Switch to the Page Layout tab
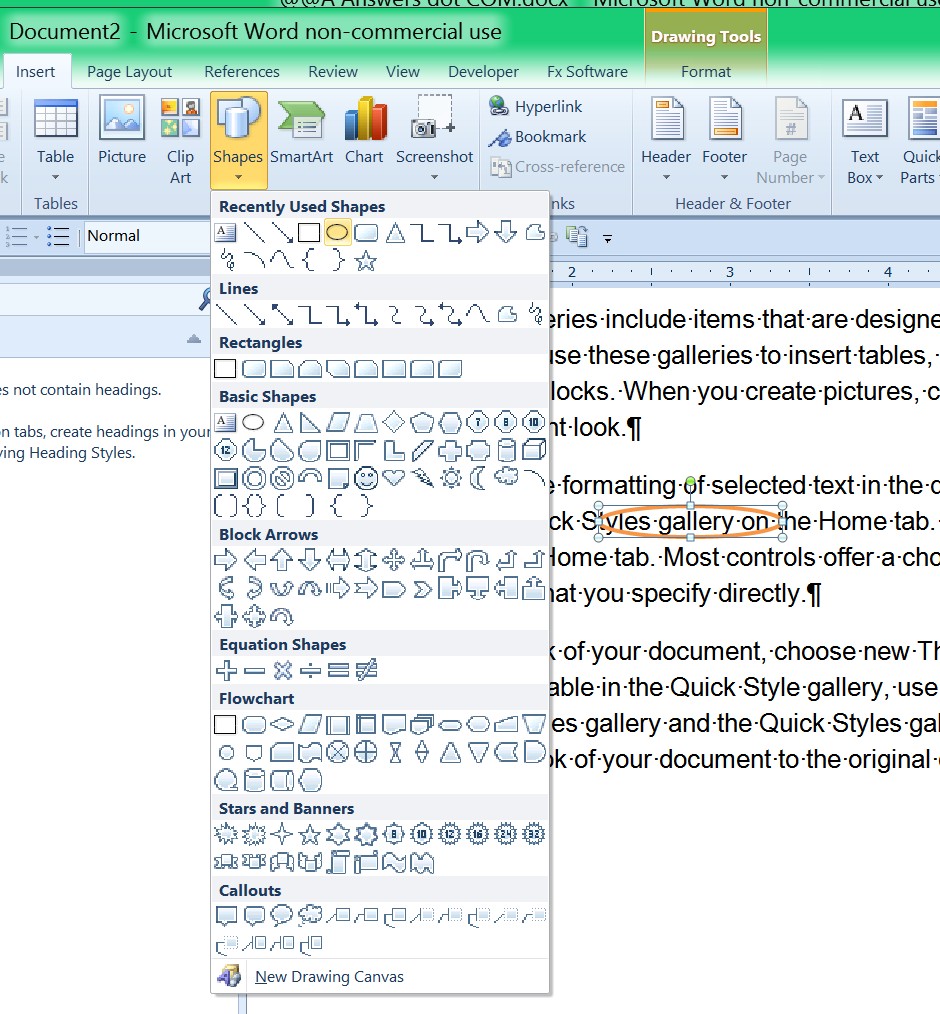The image size is (940, 1014). (x=129, y=72)
